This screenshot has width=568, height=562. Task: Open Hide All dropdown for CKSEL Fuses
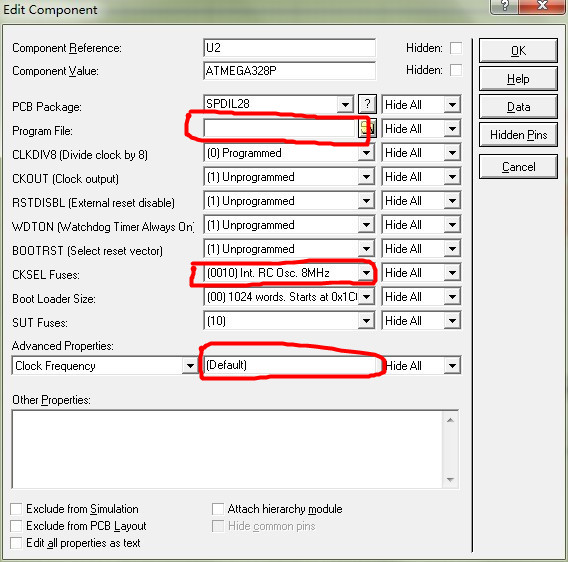click(452, 272)
